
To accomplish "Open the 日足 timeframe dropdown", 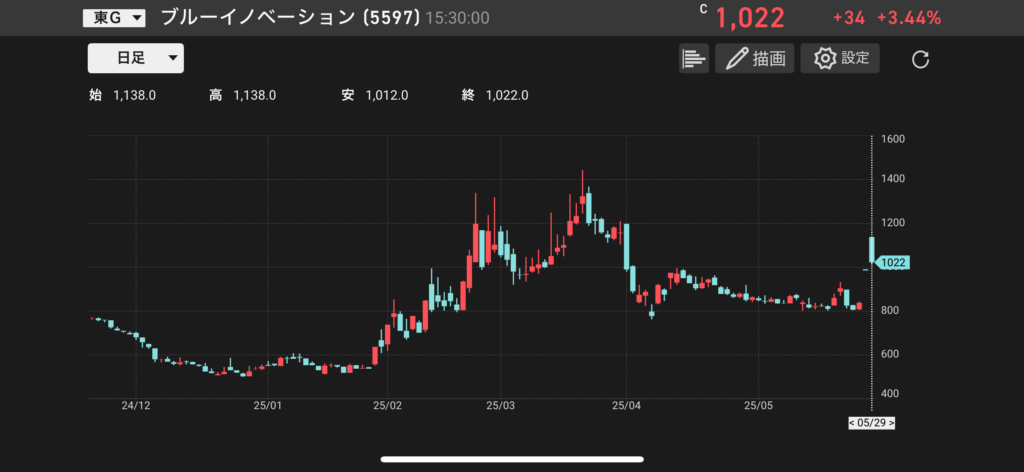I will coord(136,58).
